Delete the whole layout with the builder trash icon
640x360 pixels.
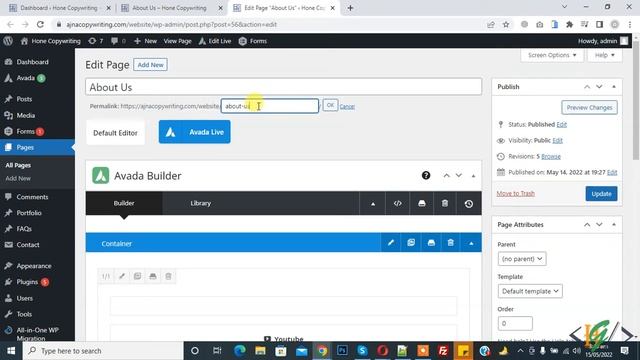click(445, 203)
